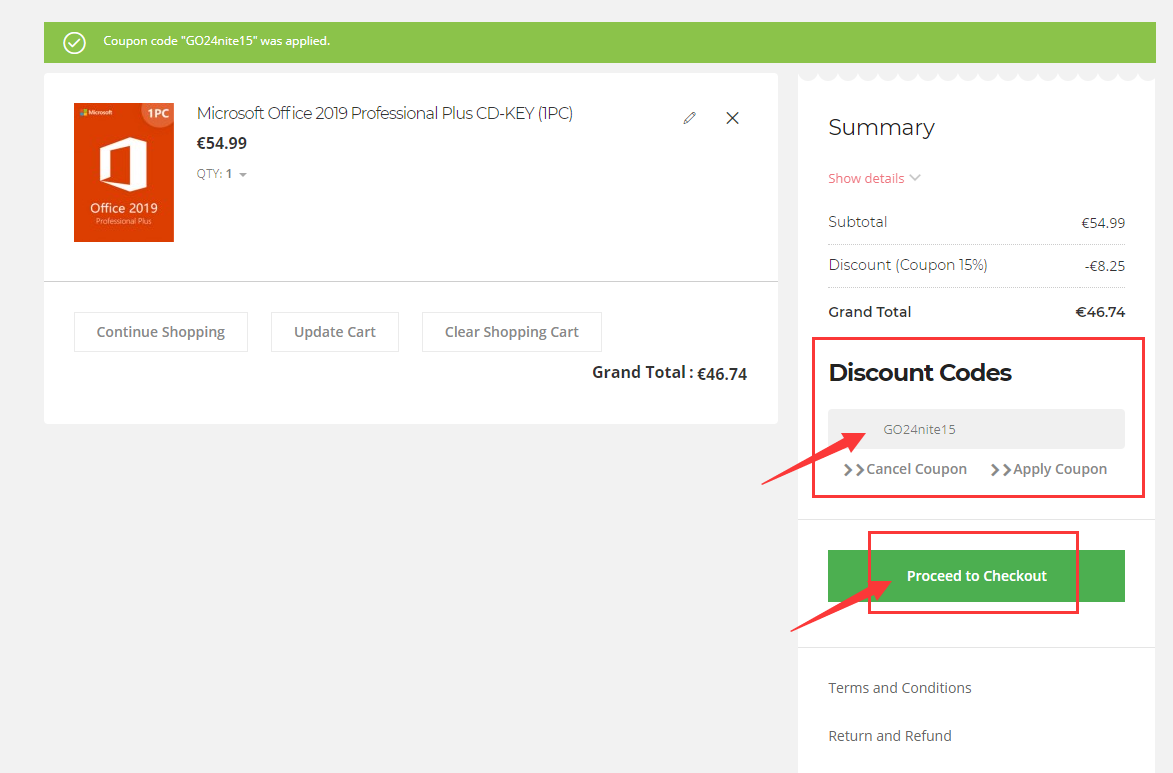Click Update Cart button
The height and width of the screenshot is (773, 1173).
click(x=334, y=332)
